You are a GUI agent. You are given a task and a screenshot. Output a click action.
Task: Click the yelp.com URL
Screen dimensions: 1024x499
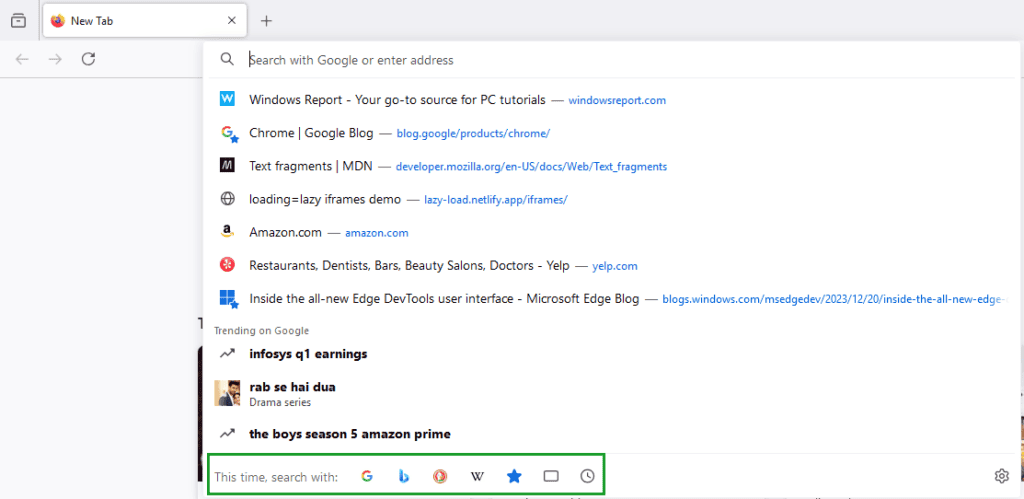pos(615,266)
